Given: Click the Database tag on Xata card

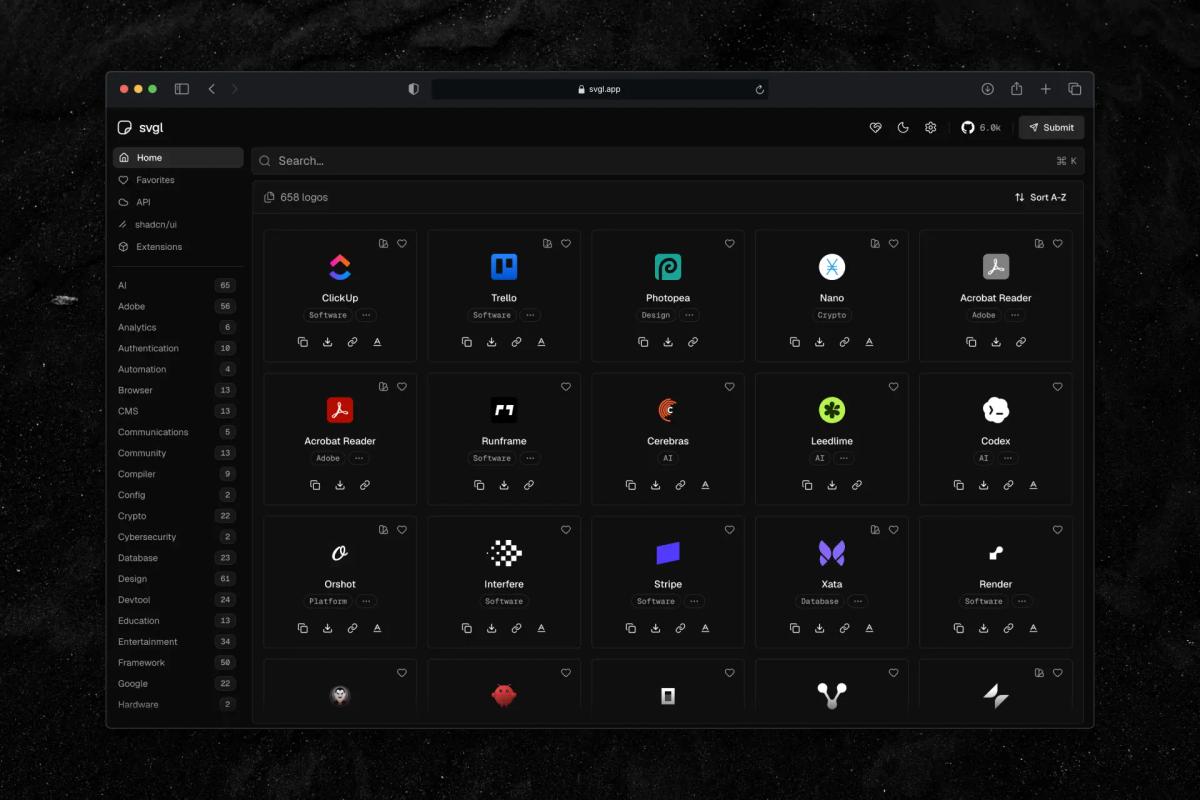Looking at the screenshot, I should (x=820, y=601).
